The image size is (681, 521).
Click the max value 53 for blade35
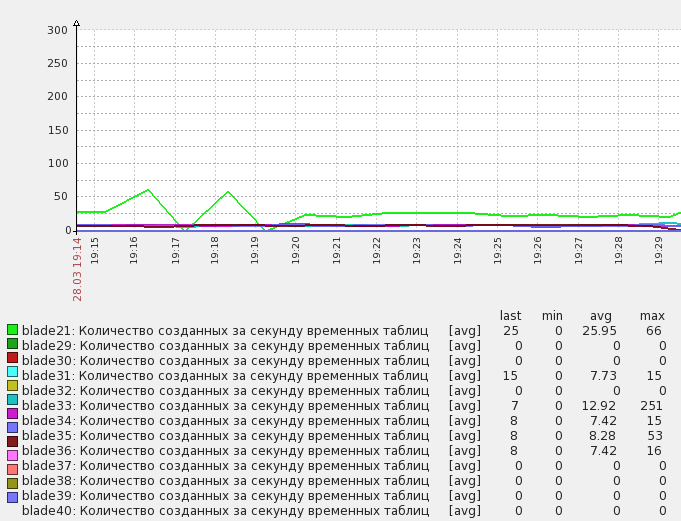(x=655, y=436)
